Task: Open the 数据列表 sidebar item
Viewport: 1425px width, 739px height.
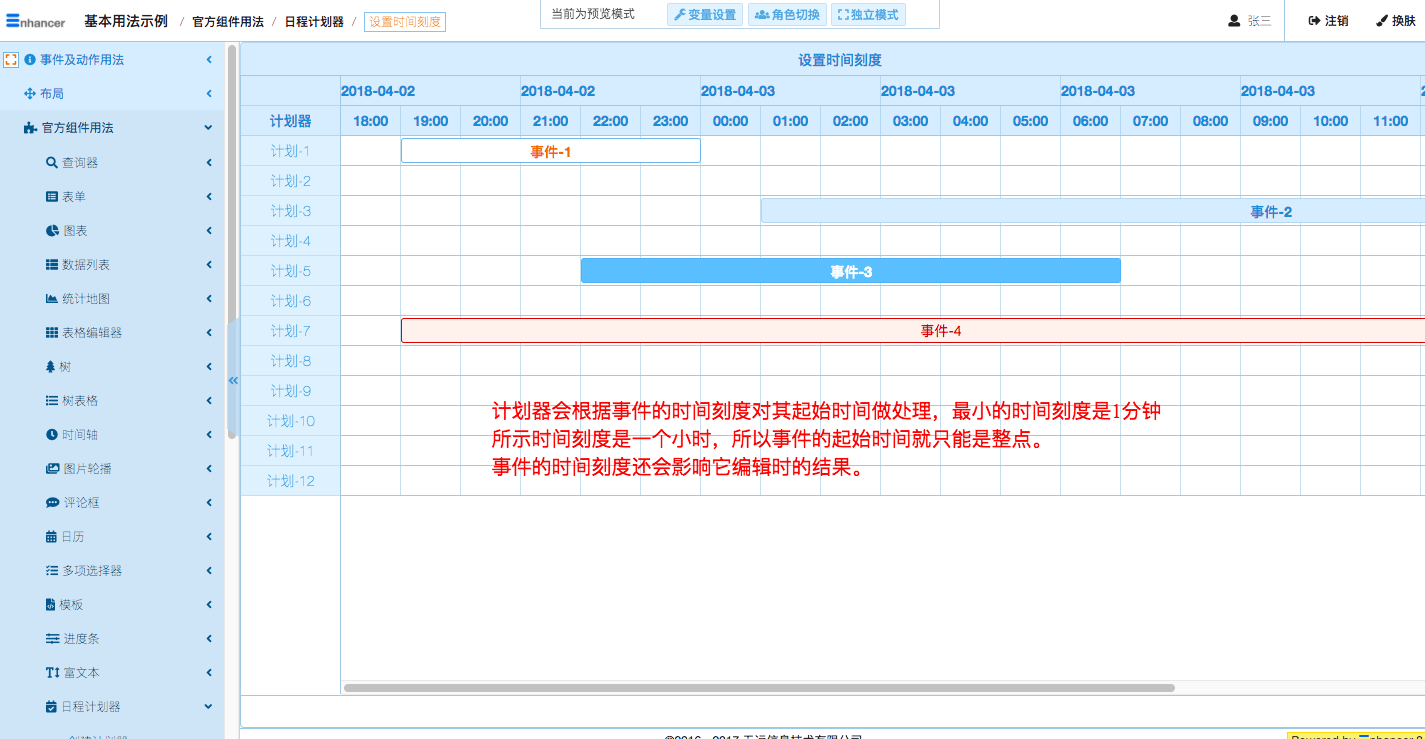Action: point(85,265)
